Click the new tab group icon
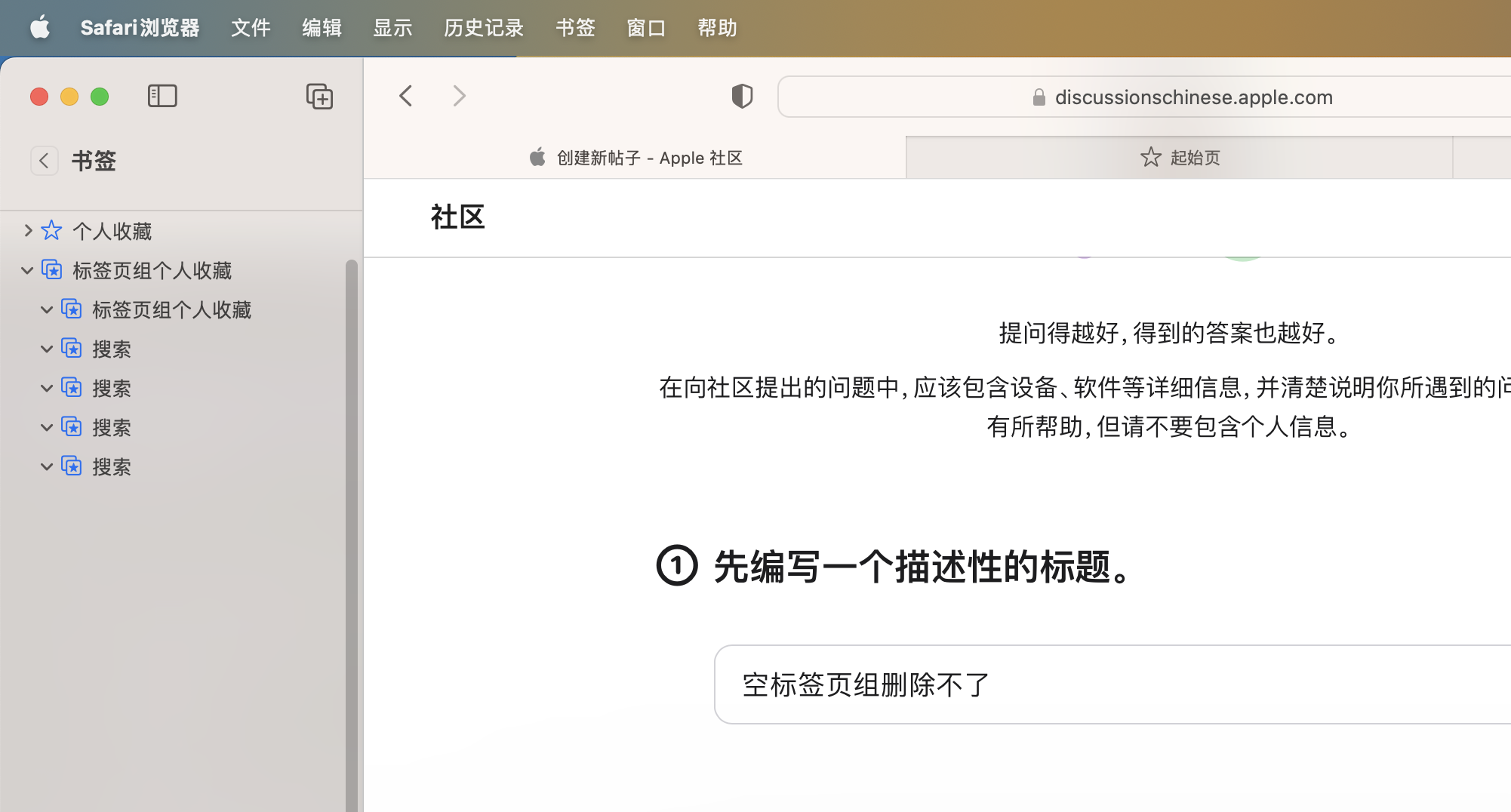The width and height of the screenshot is (1511, 812). pos(319,96)
